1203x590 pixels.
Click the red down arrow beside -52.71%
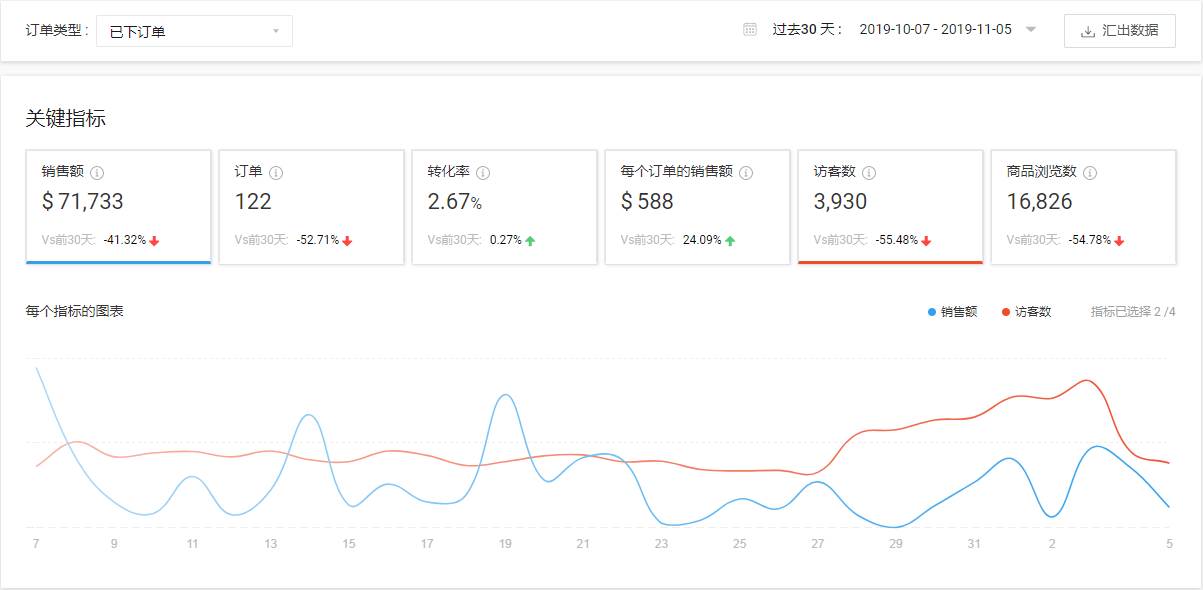pyautogui.click(x=347, y=241)
